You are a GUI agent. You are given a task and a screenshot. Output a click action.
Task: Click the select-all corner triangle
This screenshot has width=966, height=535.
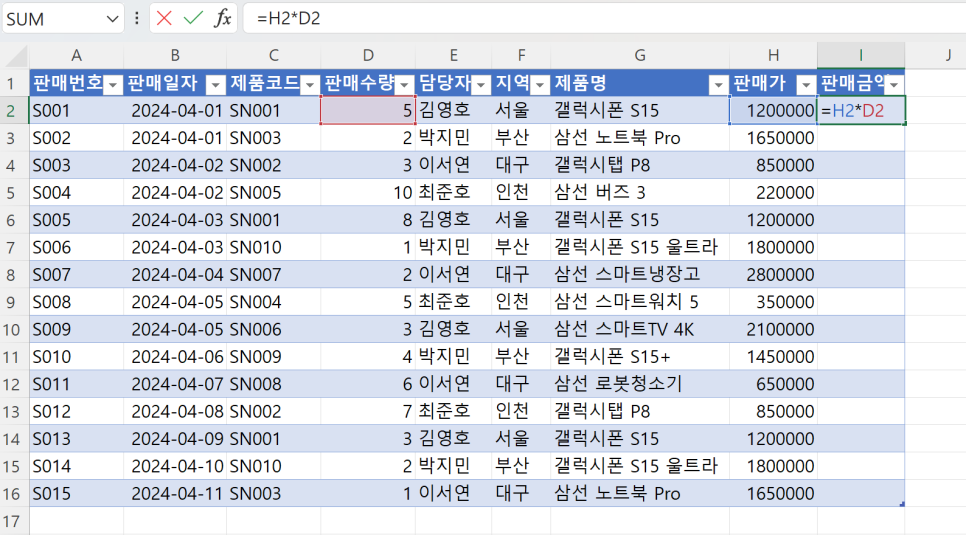15,57
